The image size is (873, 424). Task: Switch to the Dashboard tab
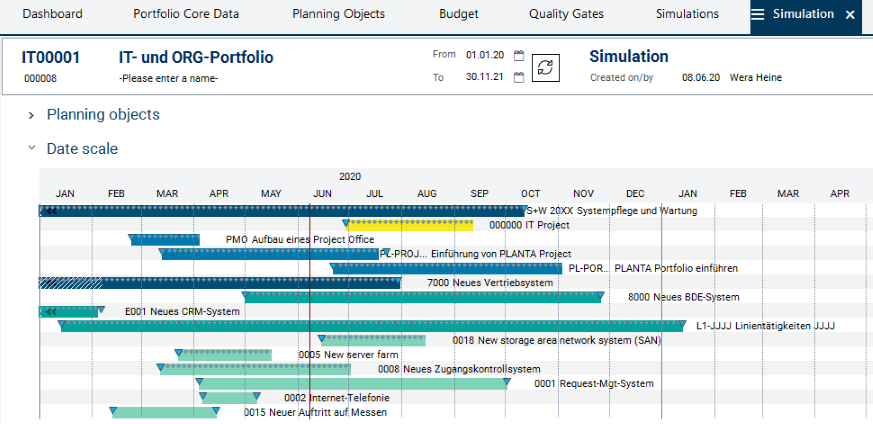52,15
